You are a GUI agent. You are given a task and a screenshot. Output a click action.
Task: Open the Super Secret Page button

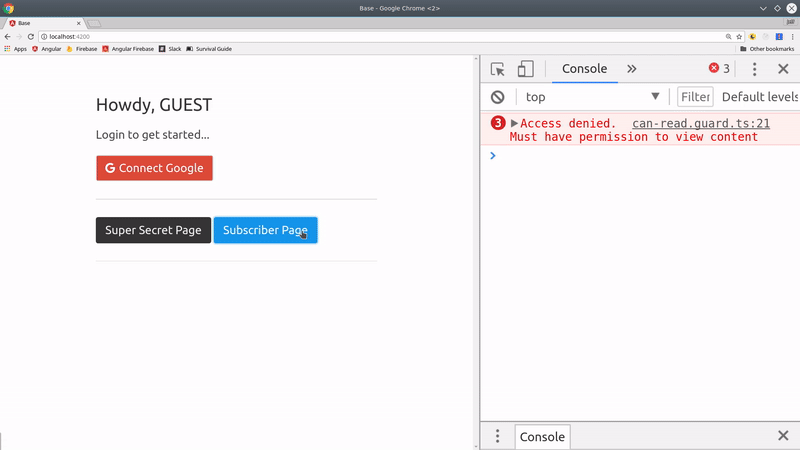coord(153,230)
